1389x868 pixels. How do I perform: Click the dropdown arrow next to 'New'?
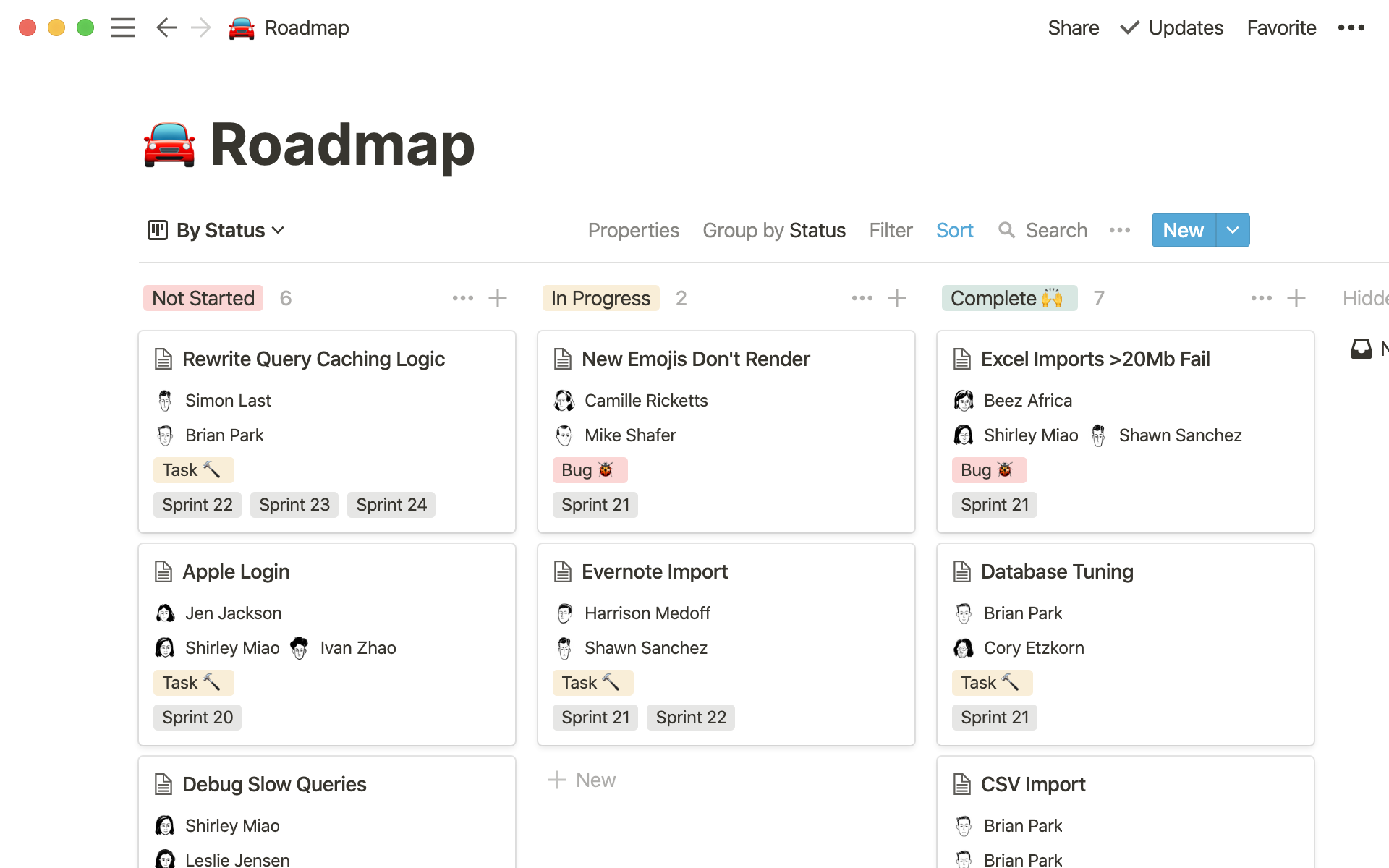(x=1231, y=229)
